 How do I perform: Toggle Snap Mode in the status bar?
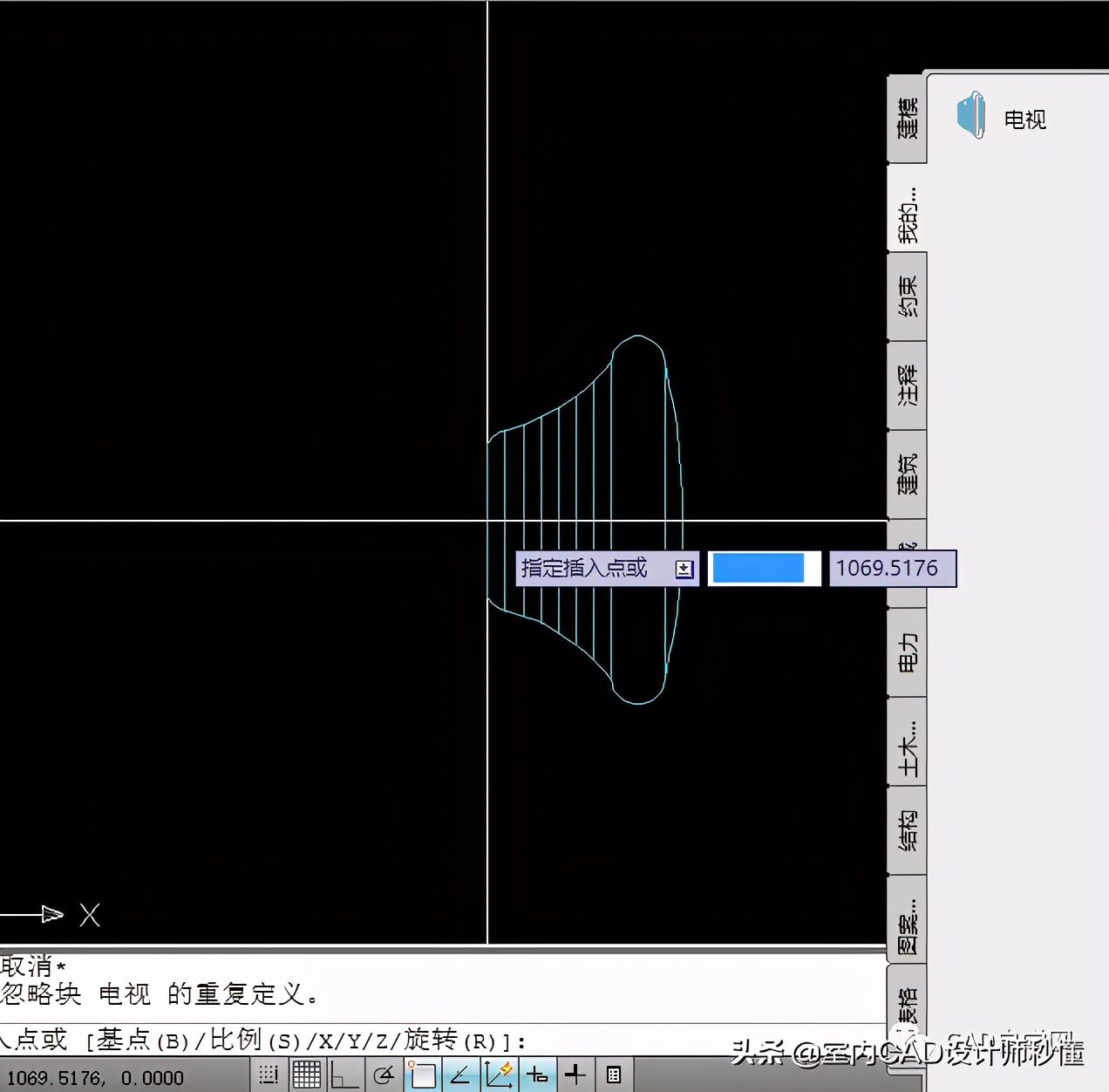[x=269, y=1075]
